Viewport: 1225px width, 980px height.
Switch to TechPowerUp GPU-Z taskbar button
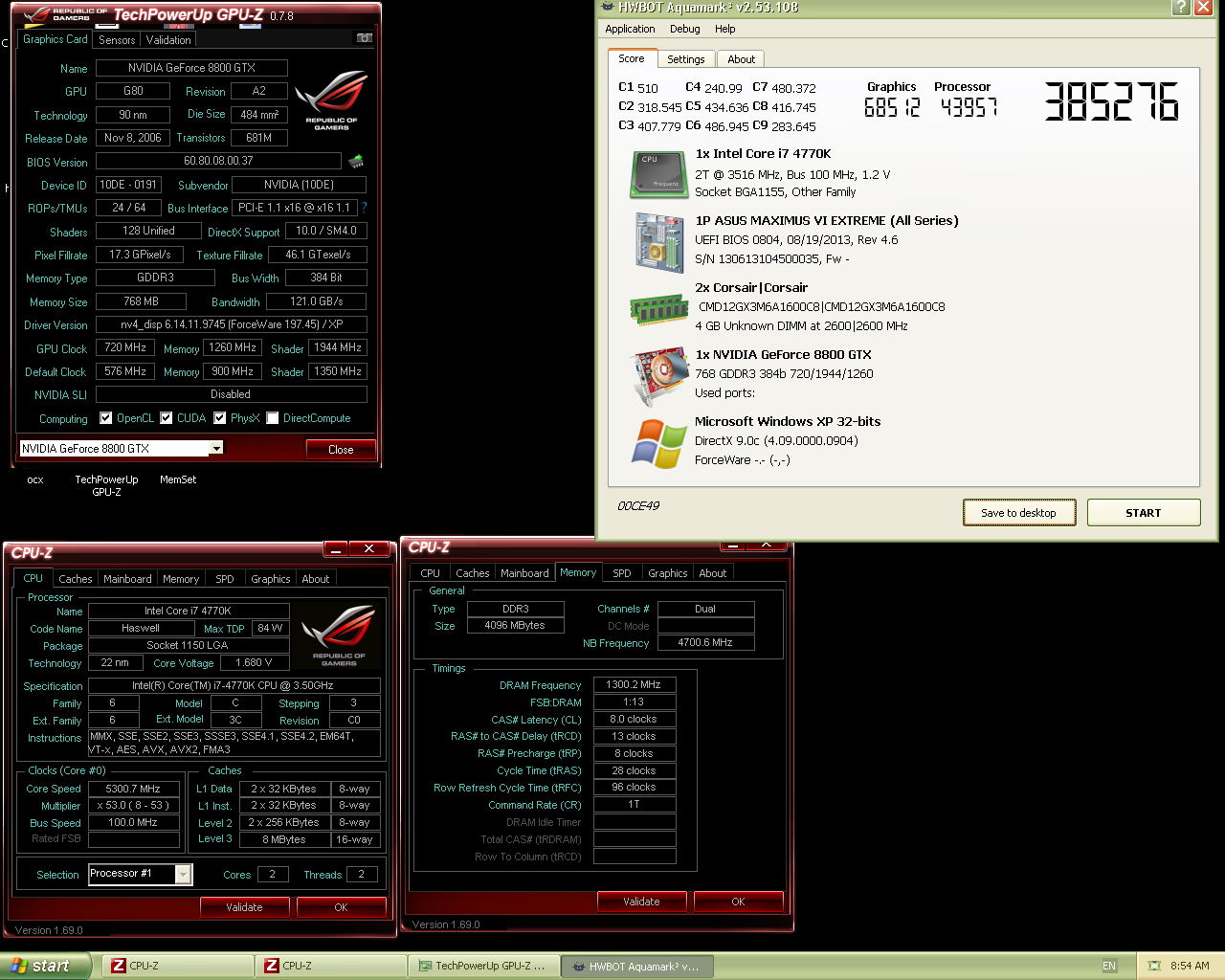coord(486,966)
